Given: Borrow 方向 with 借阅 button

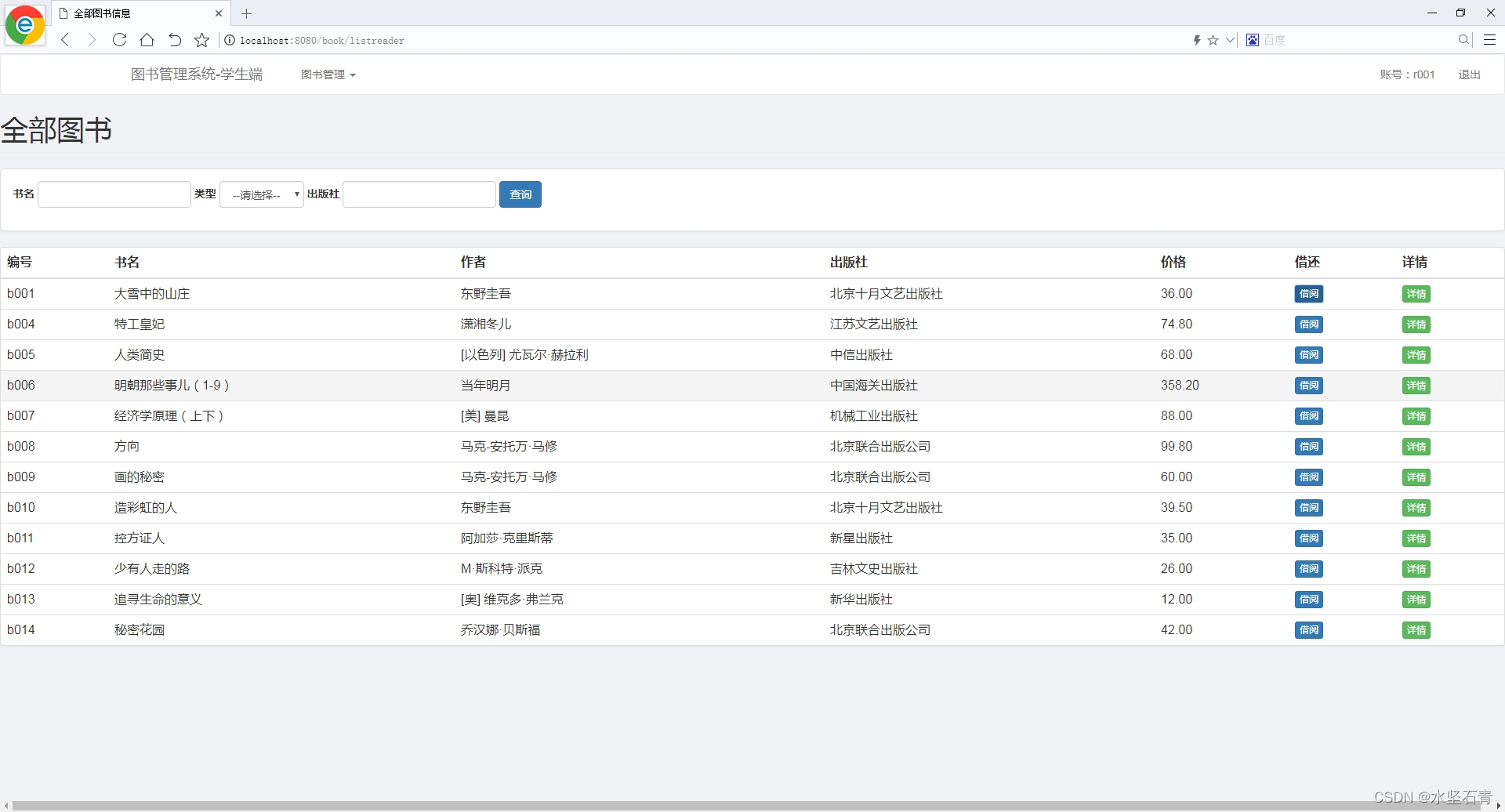Looking at the screenshot, I should click(1308, 447).
